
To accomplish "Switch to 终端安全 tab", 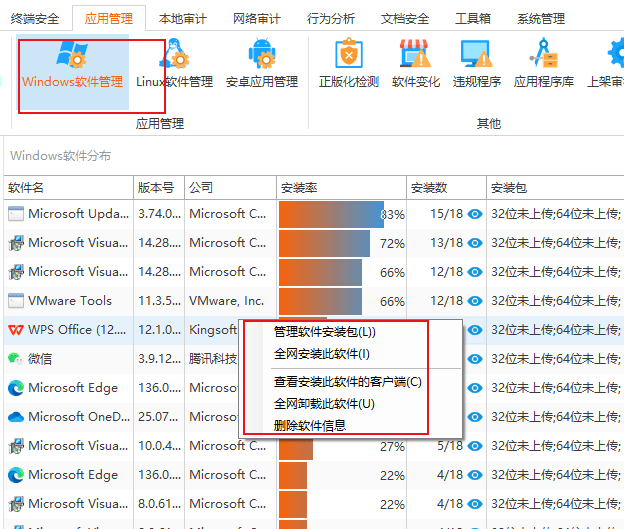I will coord(34,18).
